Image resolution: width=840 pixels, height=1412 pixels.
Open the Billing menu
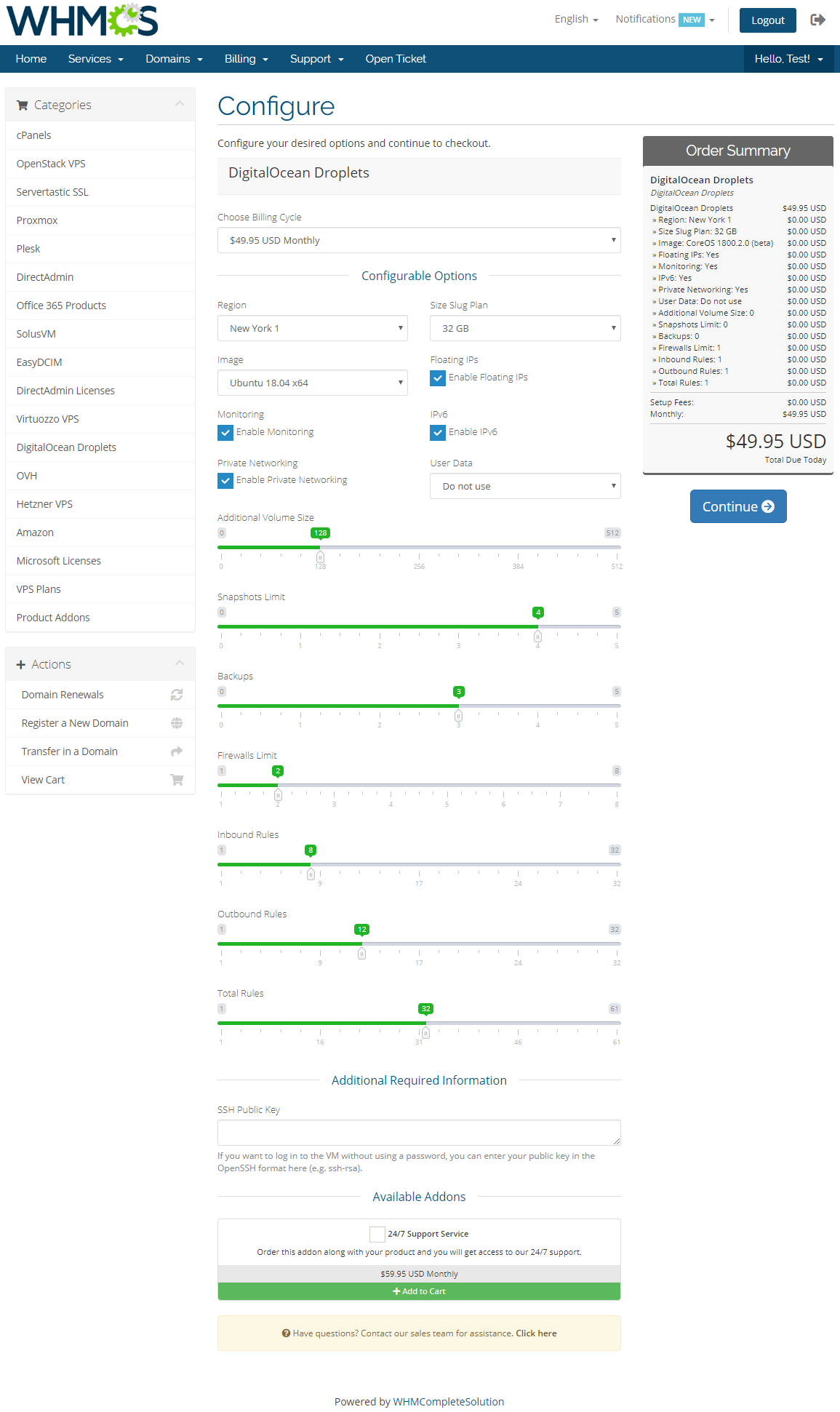[247, 59]
